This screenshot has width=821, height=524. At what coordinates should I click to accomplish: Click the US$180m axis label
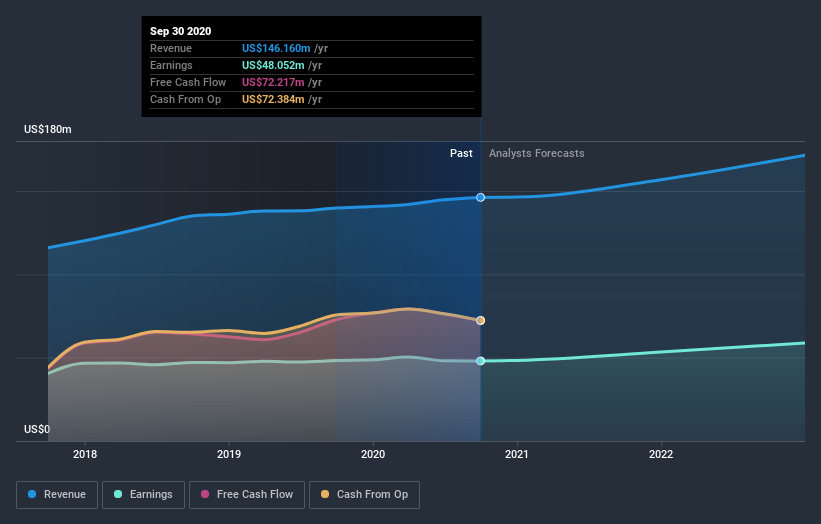coord(48,129)
